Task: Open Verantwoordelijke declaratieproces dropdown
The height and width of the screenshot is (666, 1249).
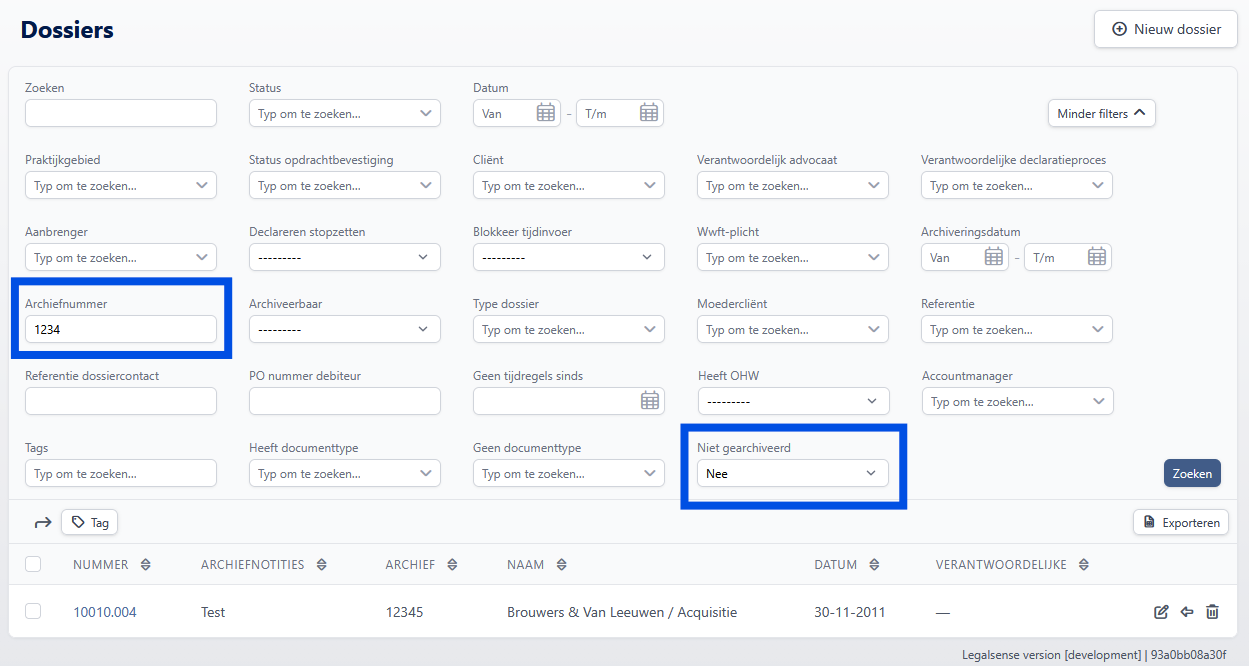Action: [1017, 185]
